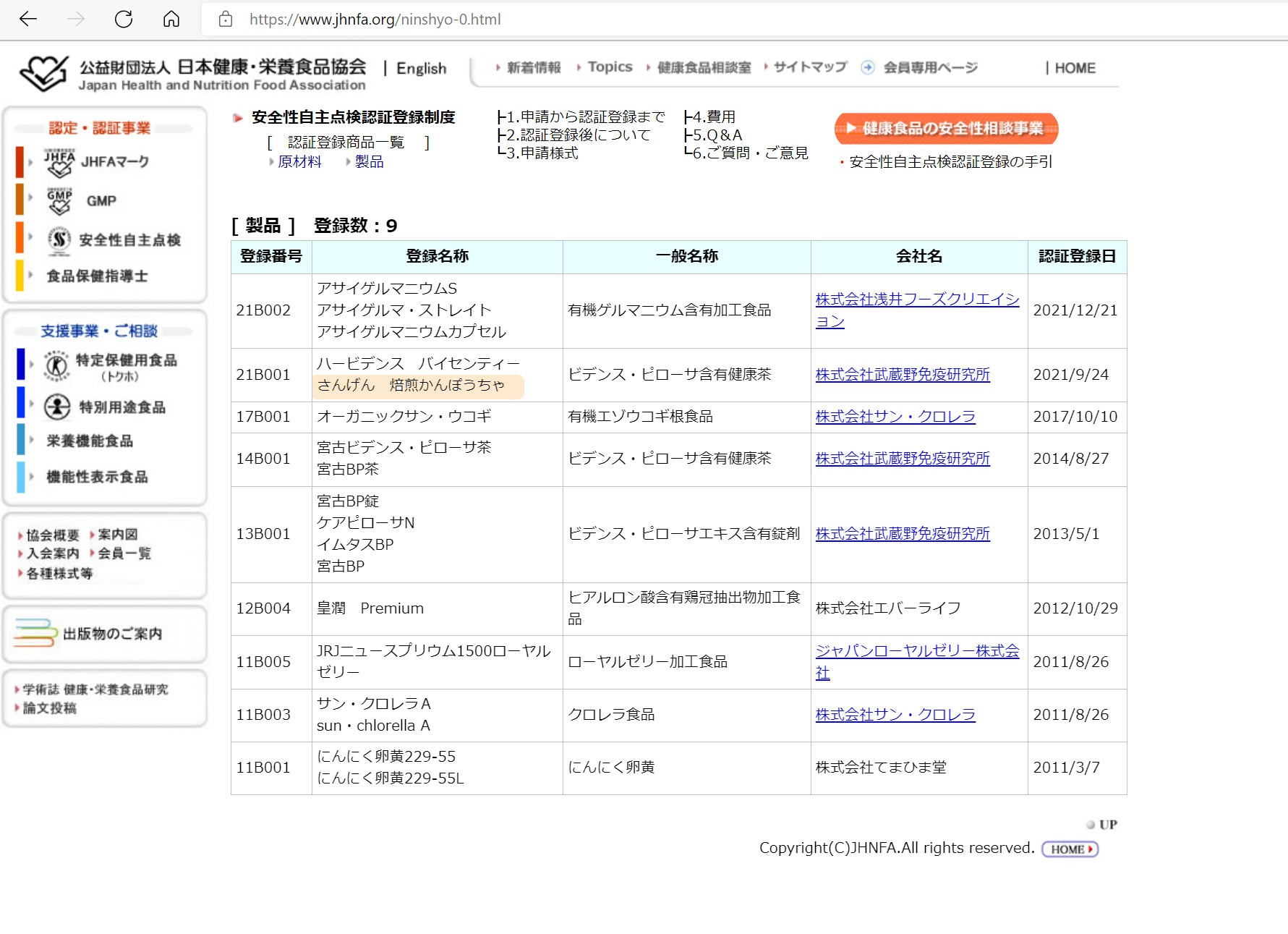Viewport: 1288px width, 934px height.
Task: Open 会員一覧 in sidebar
Action: coord(124,553)
